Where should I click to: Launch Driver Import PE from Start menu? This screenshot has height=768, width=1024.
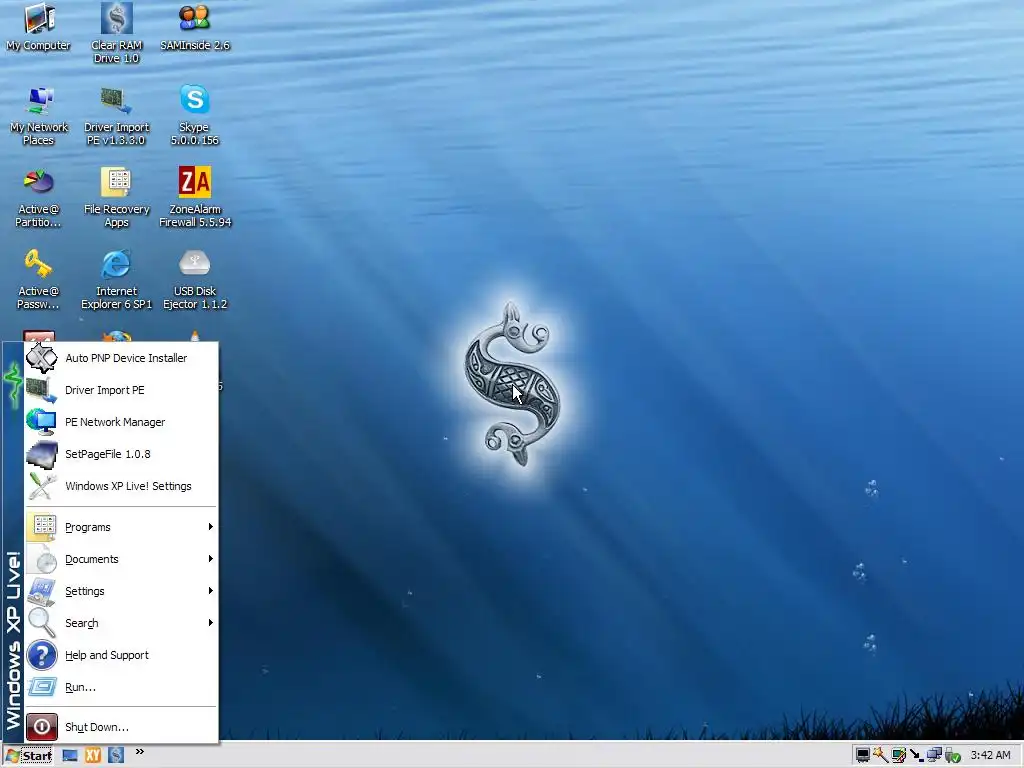point(121,390)
